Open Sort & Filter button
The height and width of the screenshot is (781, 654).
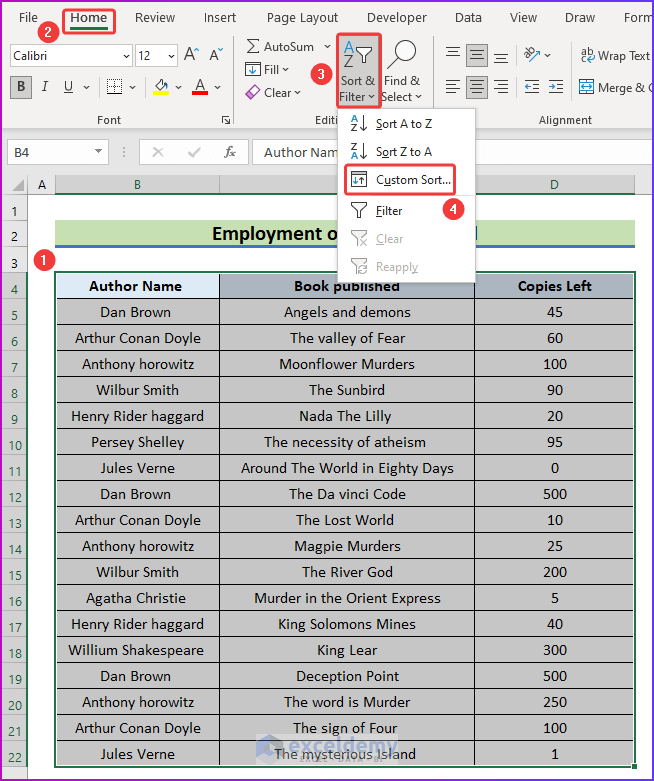coord(359,70)
